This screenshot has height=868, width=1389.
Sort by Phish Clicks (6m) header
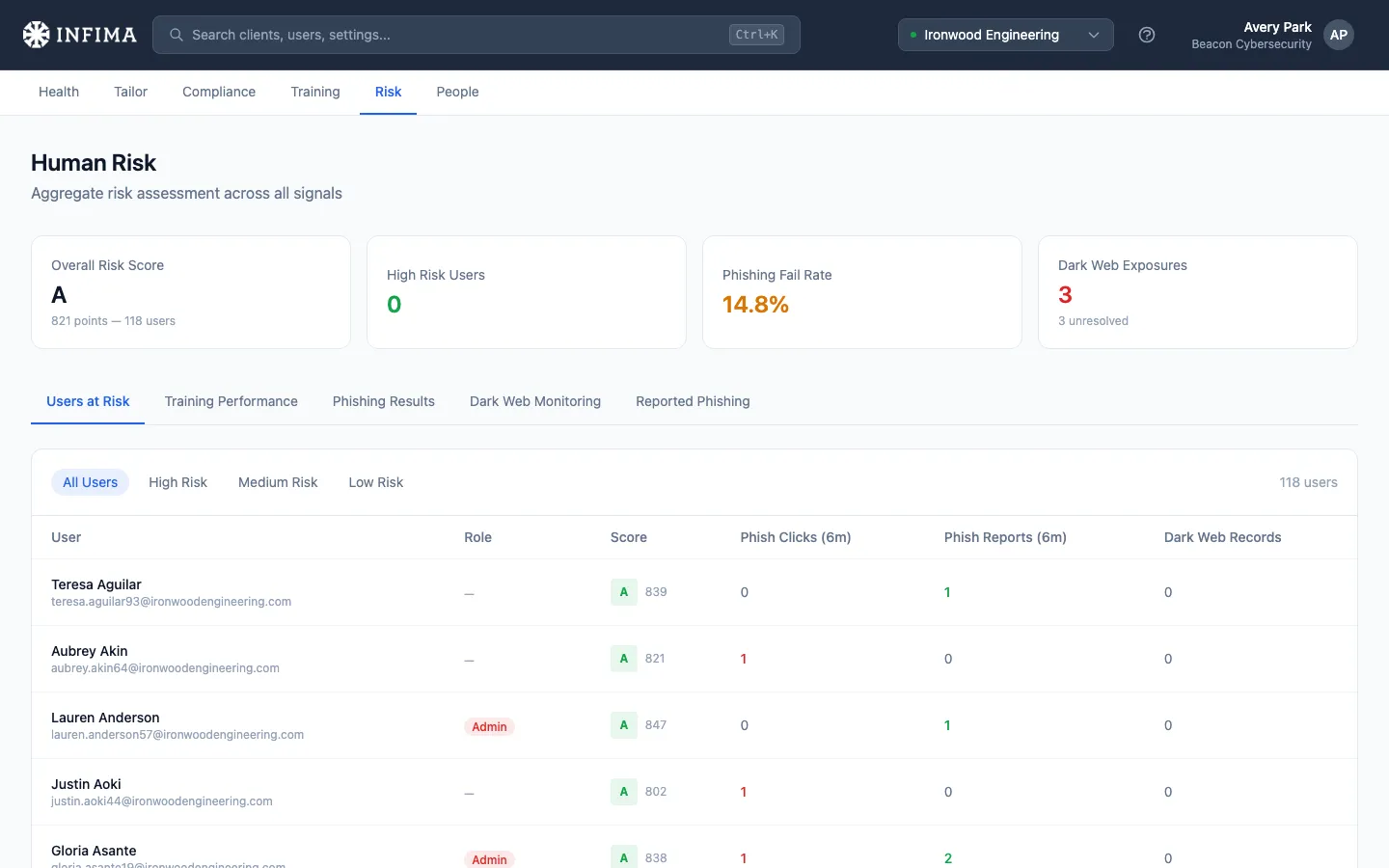[796, 537]
